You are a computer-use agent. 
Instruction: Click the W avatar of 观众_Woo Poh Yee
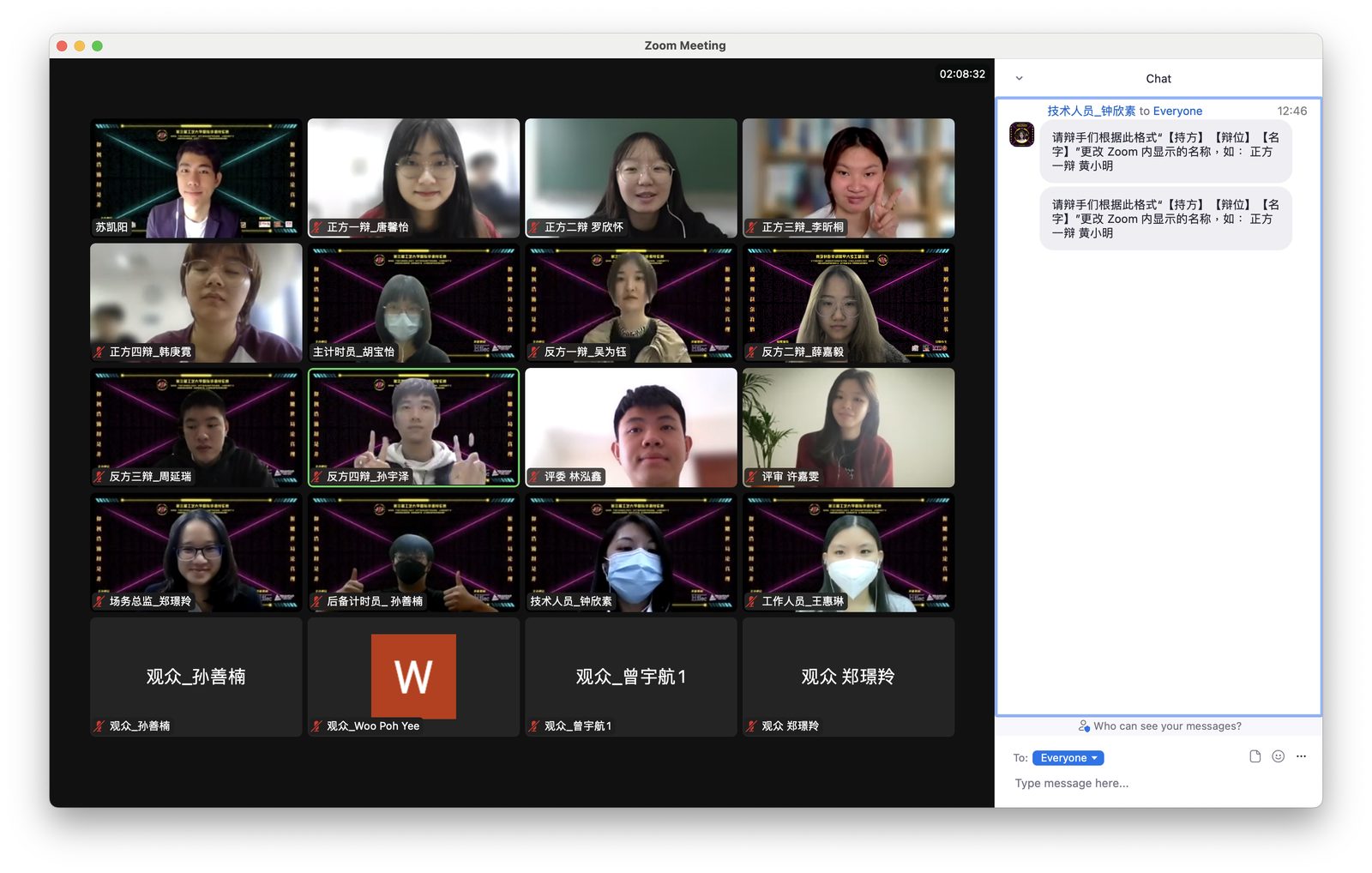(x=413, y=676)
